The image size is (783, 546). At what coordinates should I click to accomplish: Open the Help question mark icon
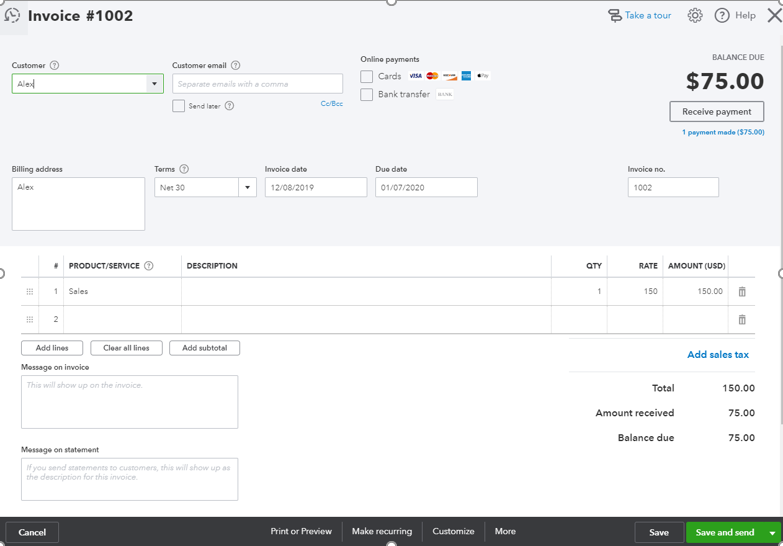(x=722, y=16)
